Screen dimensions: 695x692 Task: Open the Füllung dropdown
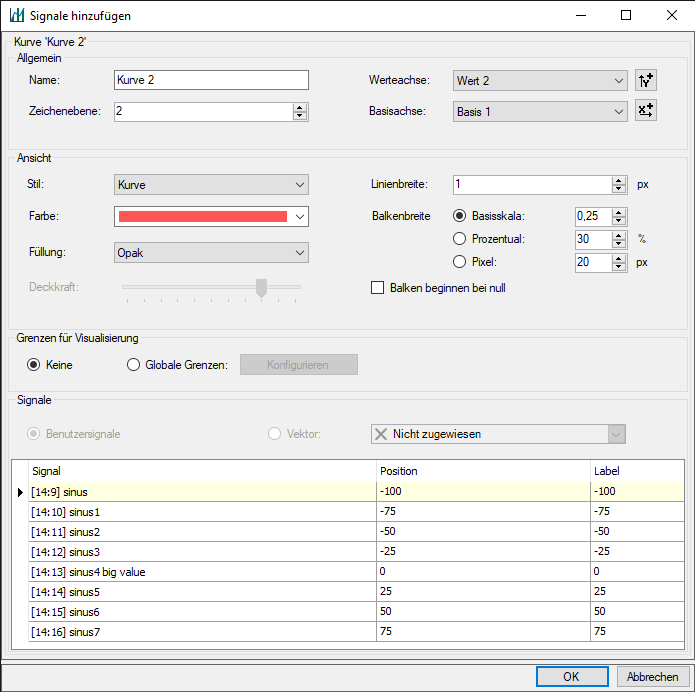[x=211, y=253]
